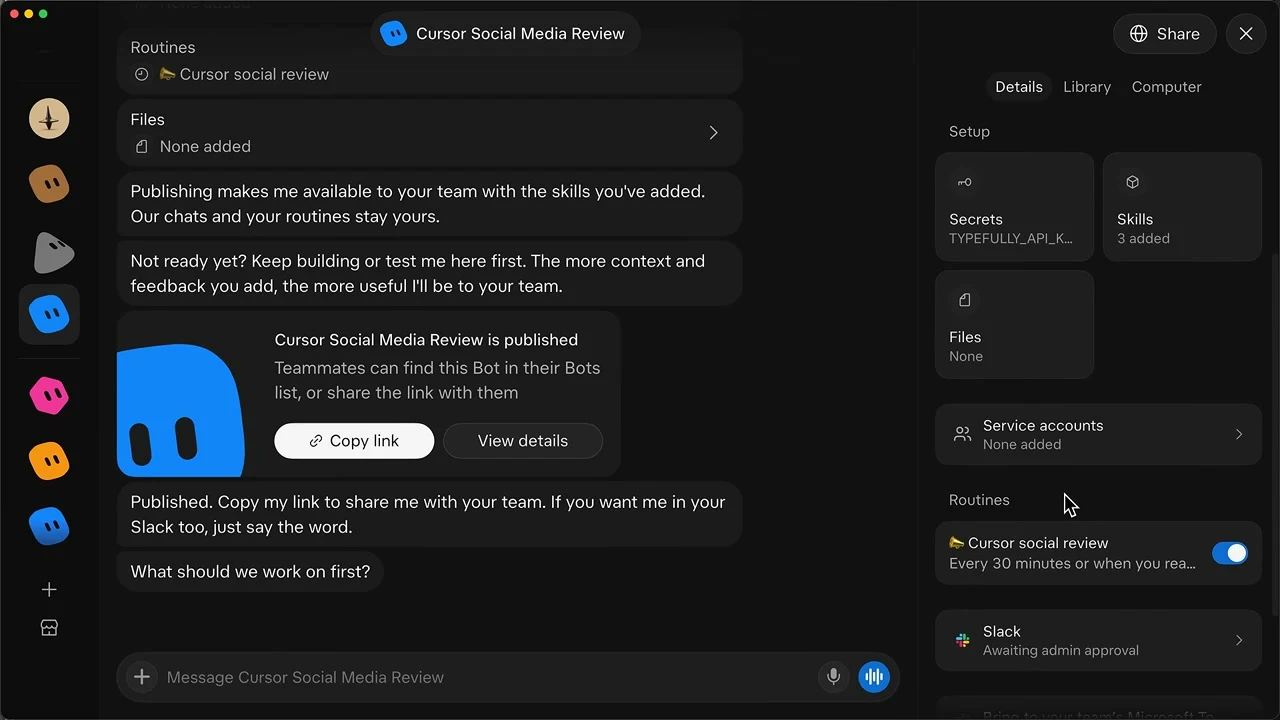Screen dimensions: 1280x720
Task: Click the message "What should we work on first?"
Action: 250,572
